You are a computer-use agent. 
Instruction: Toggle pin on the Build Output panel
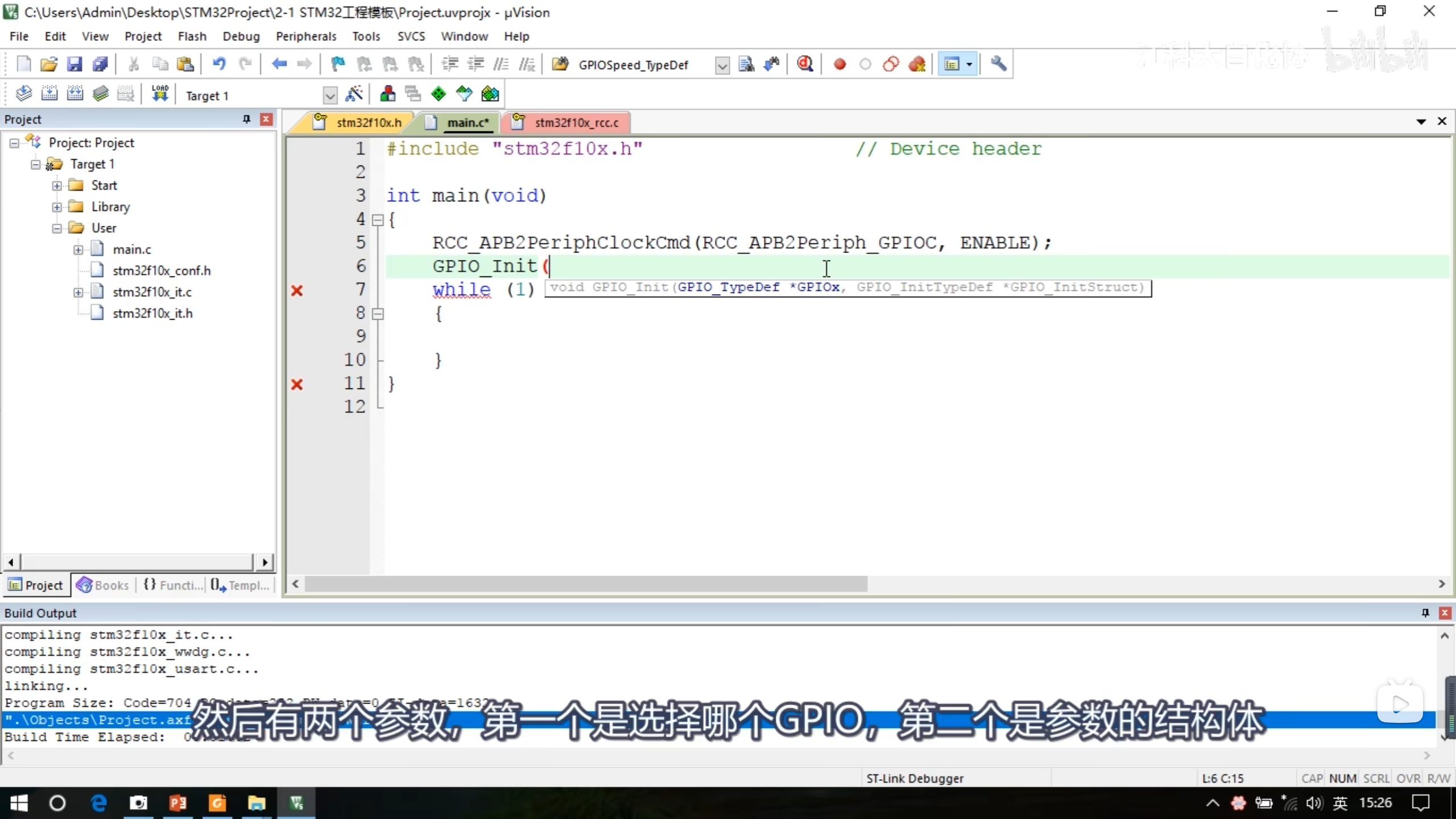1425,613
